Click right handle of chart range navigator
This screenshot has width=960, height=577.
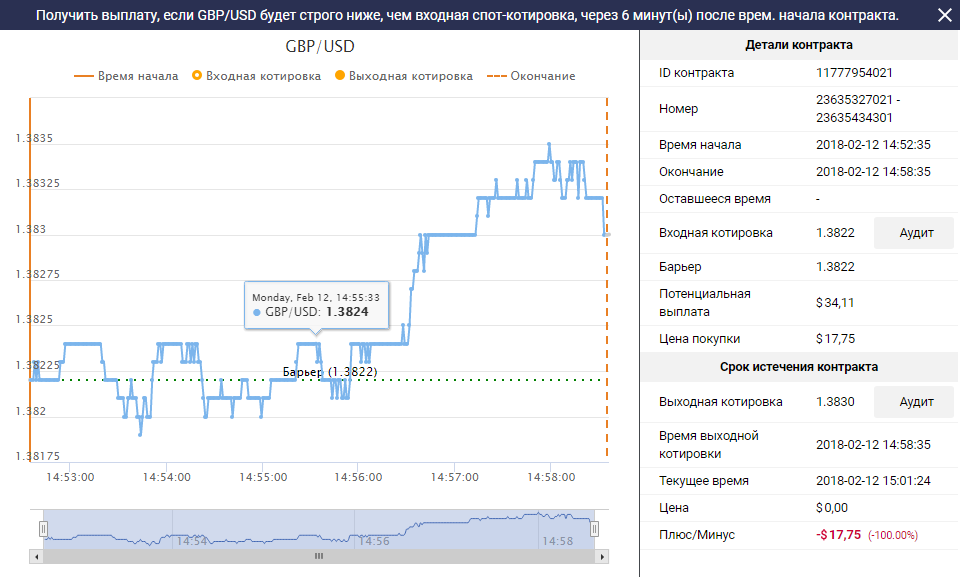pos(594,529)
